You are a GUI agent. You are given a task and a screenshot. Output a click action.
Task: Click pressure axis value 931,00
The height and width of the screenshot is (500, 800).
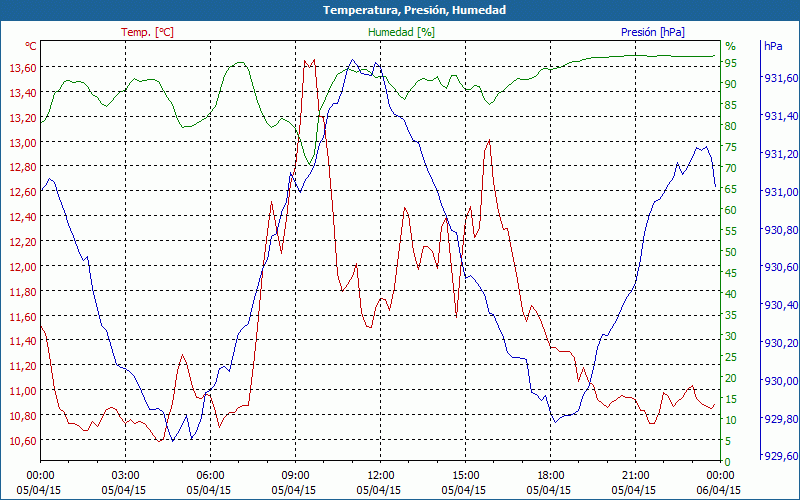780,192
